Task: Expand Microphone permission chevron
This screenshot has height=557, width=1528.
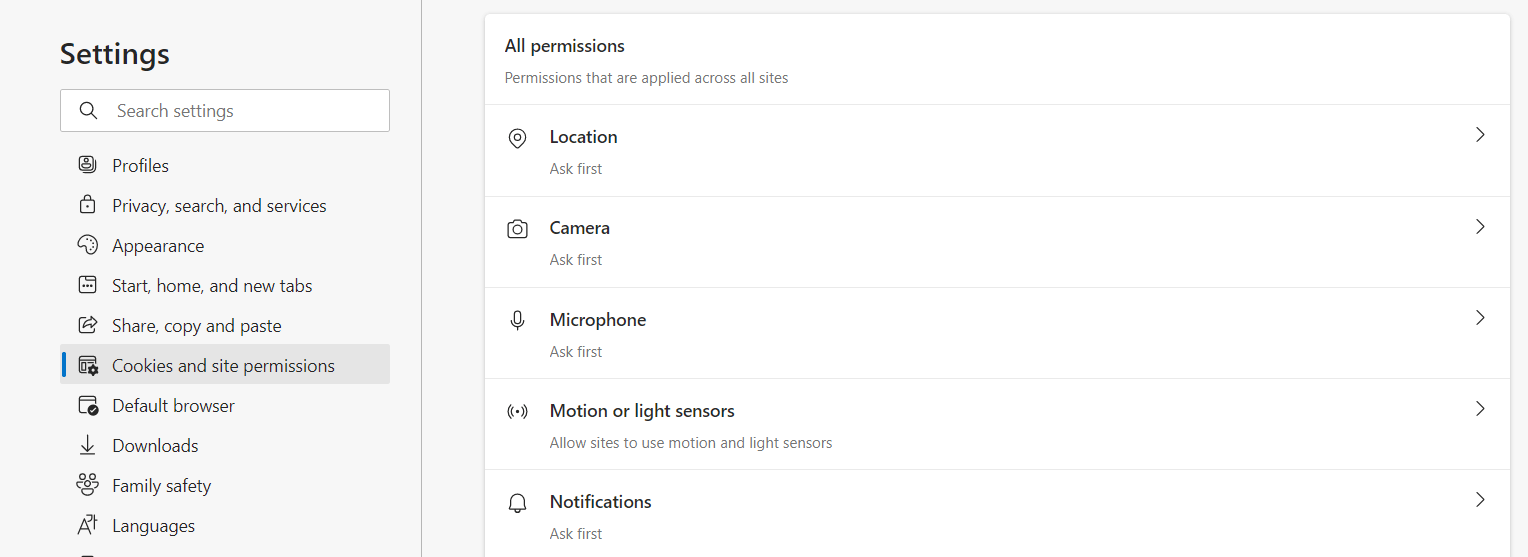Action: (1480, 318)
